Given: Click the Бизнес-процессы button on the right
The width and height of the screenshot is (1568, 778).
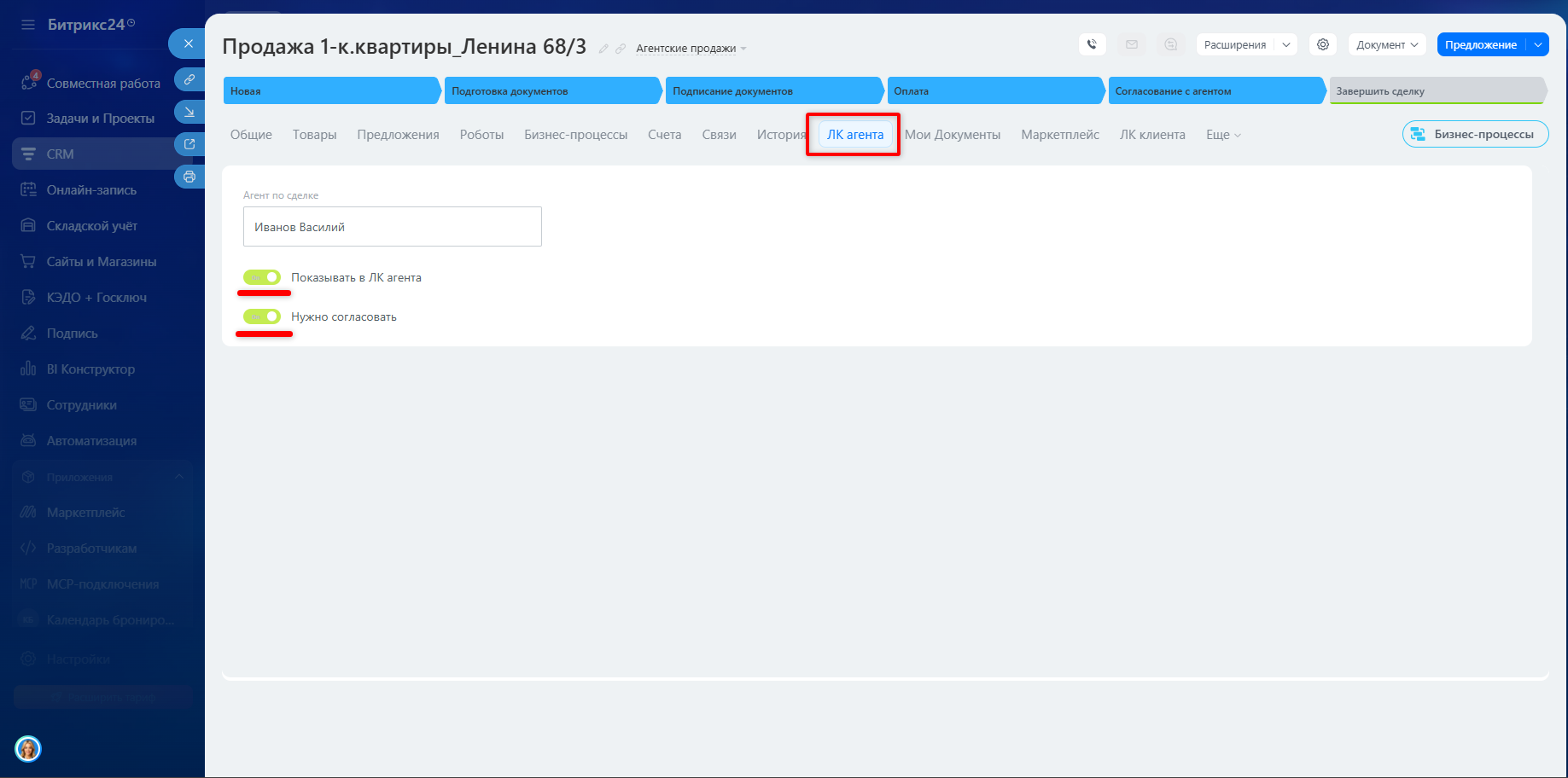Looking at the screenshot, I should [x=1475, y=134].
